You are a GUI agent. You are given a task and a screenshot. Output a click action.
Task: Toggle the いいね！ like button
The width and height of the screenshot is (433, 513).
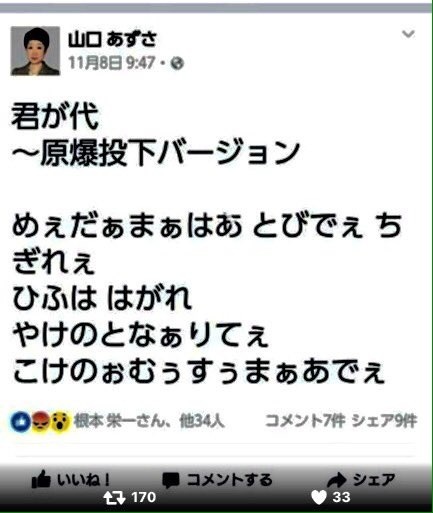[x=71, y=480]
